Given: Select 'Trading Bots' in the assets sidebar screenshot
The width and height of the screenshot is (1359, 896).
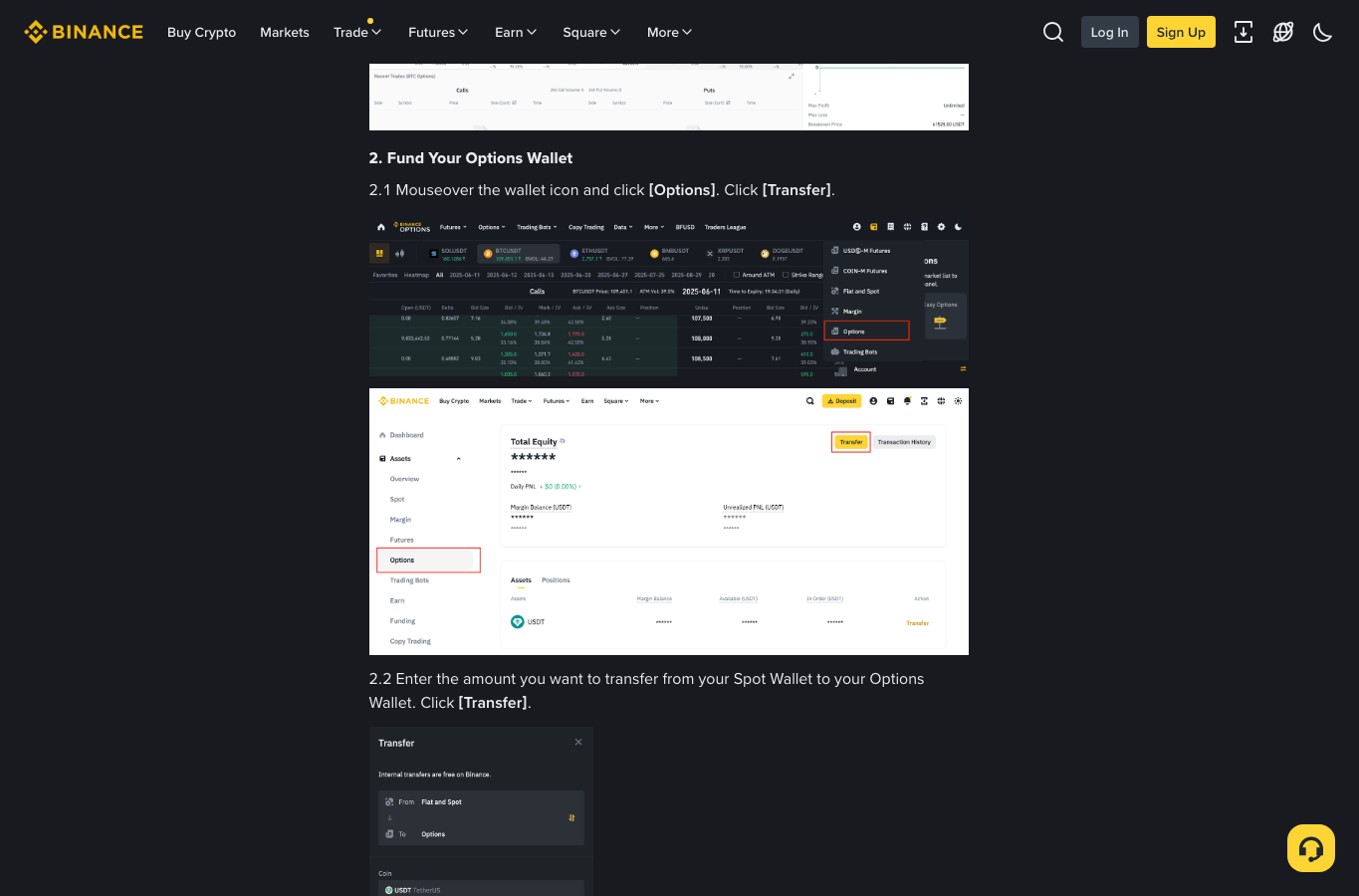Looking at the screenshot, I should pos(409,580).
